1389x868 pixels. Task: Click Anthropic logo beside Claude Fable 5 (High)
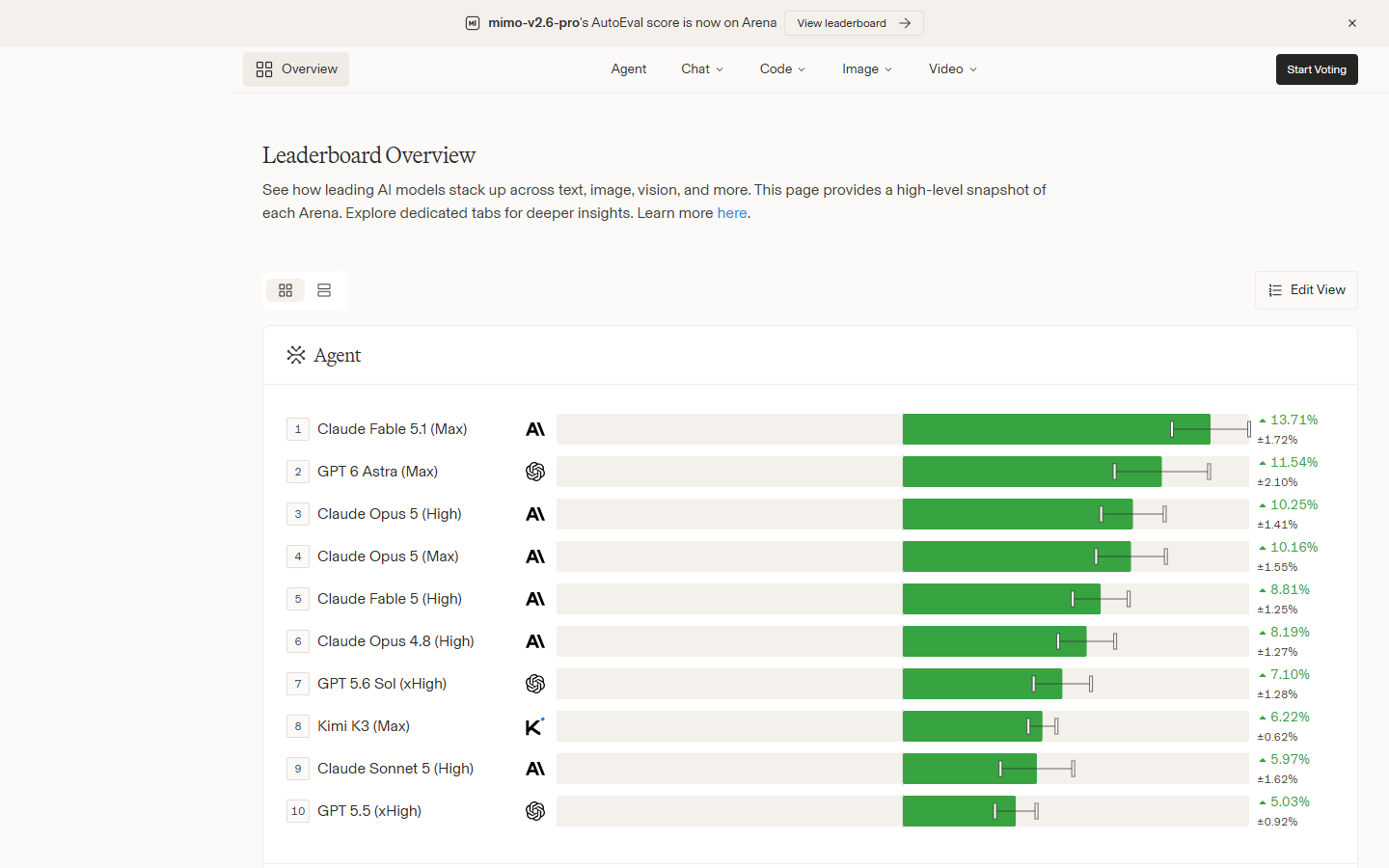[535, 599]
